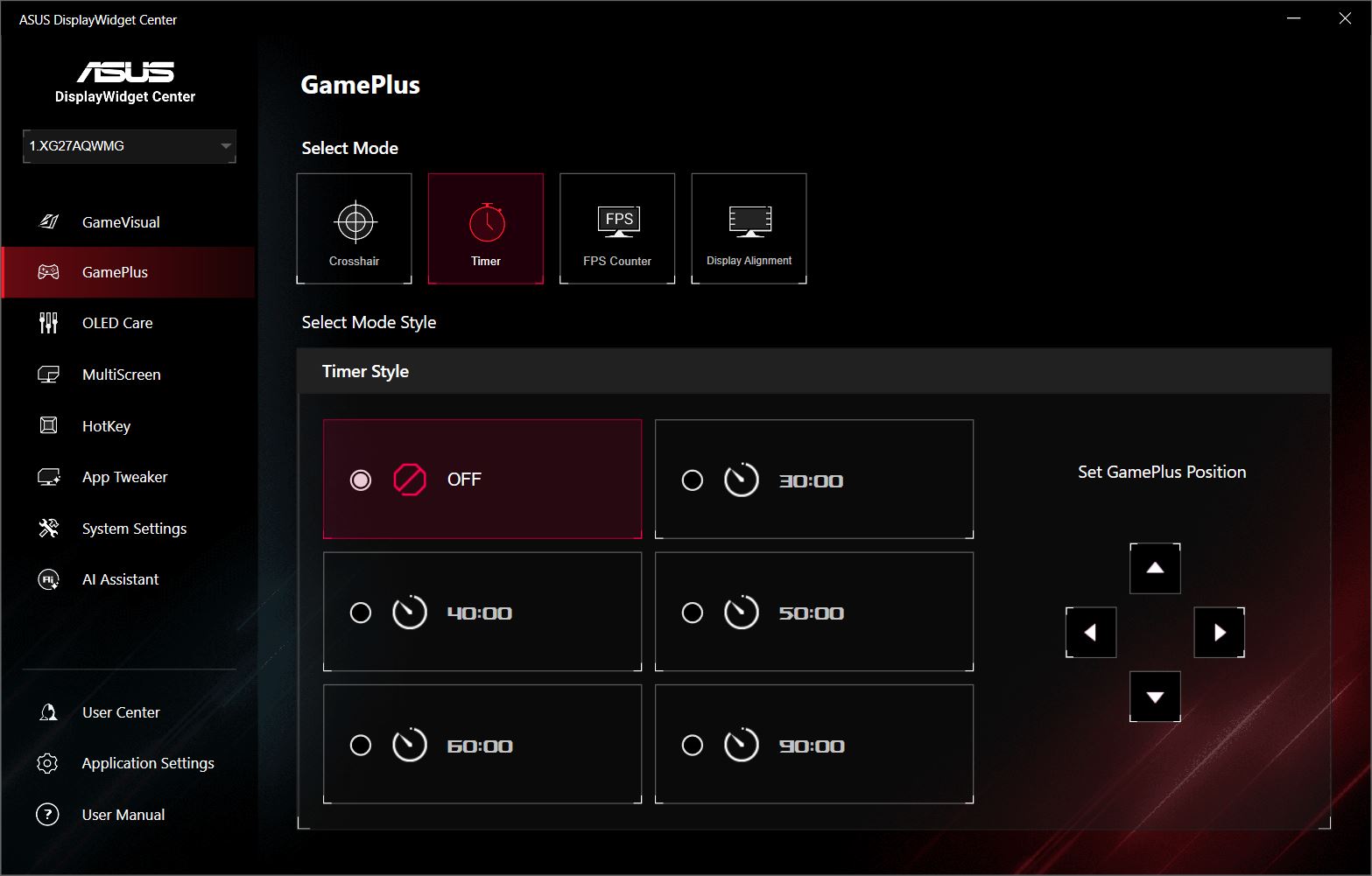
Task: Move GamePlus position left
Action: [x=1091, y=632]
